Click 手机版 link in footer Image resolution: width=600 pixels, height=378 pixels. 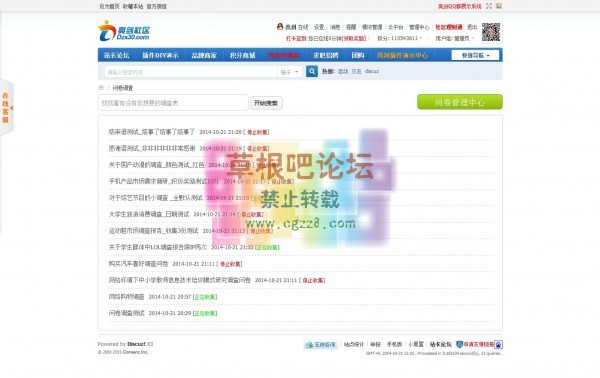(x=394, y=344)
